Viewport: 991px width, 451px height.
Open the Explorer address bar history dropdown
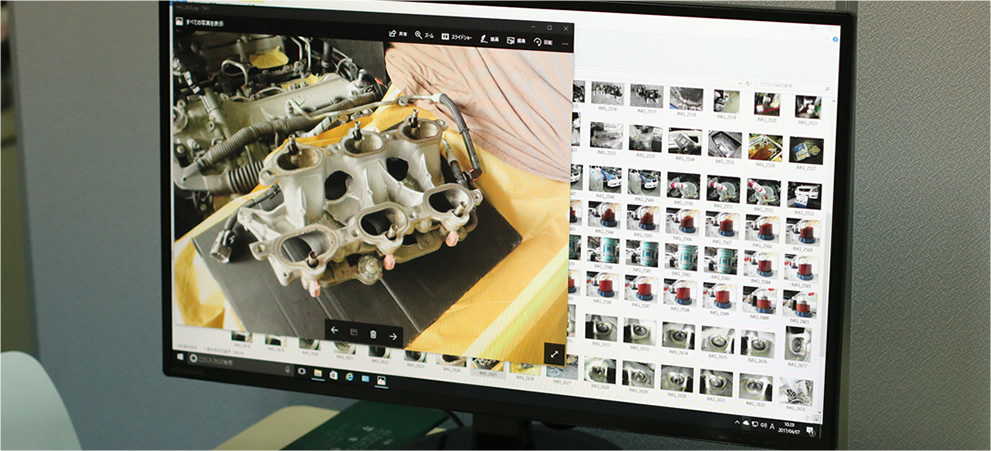click(x=740, y=83)
